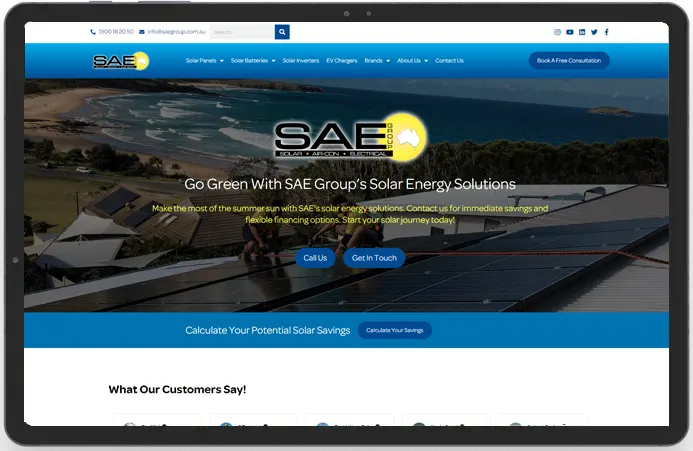
Task: Click the Get In Touch button
Action: 374,258
